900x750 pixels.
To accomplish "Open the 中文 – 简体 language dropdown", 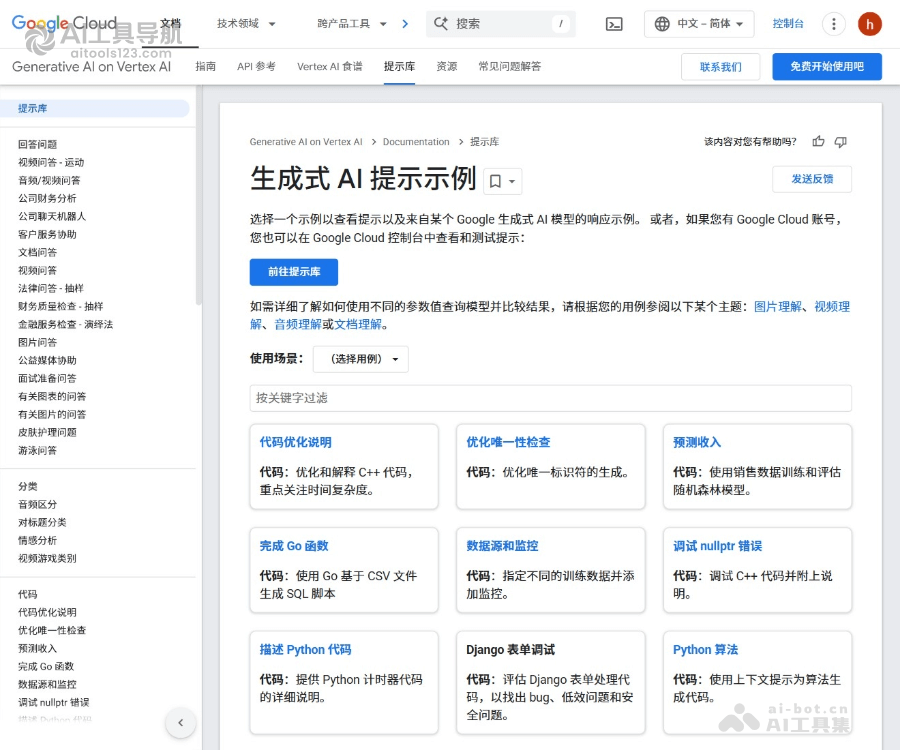I will [699, 24].
